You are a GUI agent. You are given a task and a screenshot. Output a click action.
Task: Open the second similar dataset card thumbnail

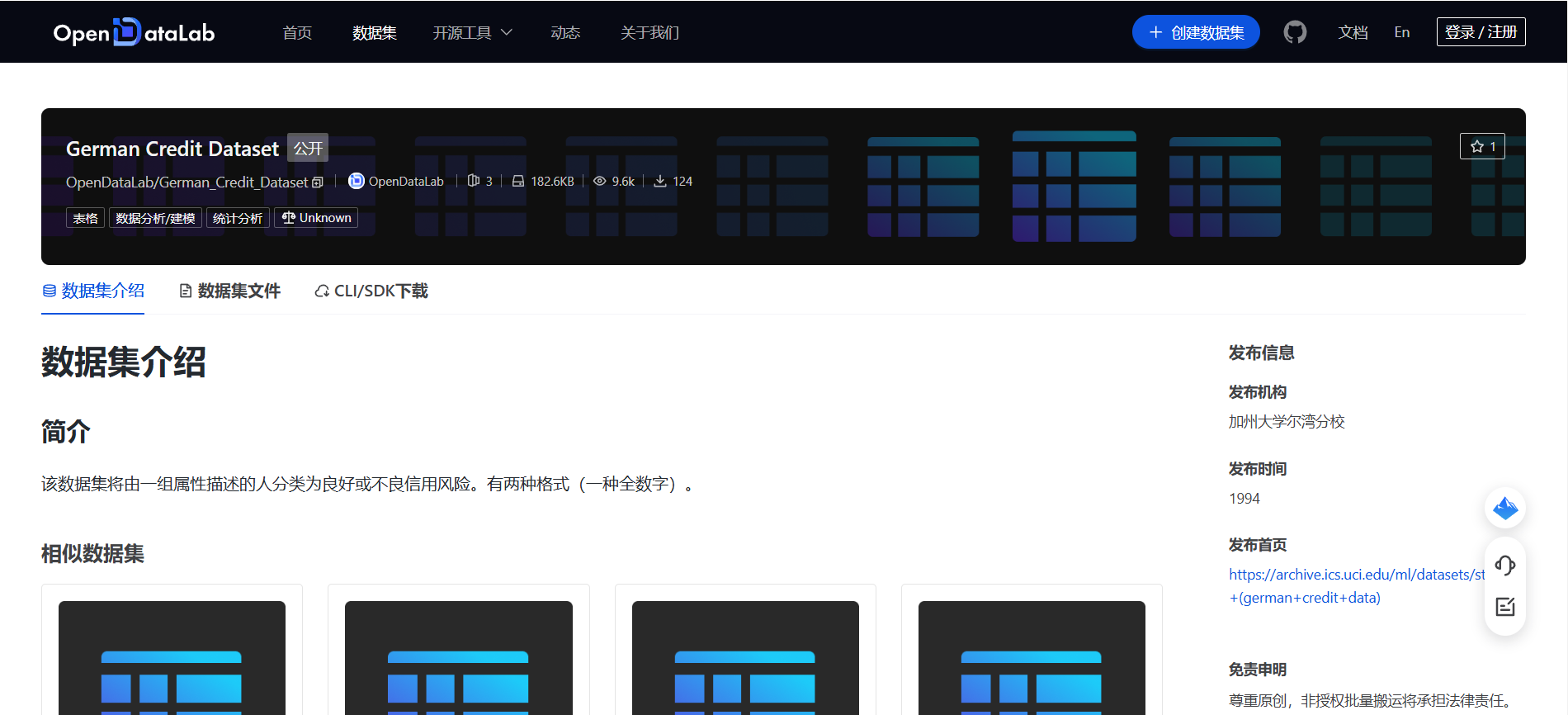coord(458,657)
